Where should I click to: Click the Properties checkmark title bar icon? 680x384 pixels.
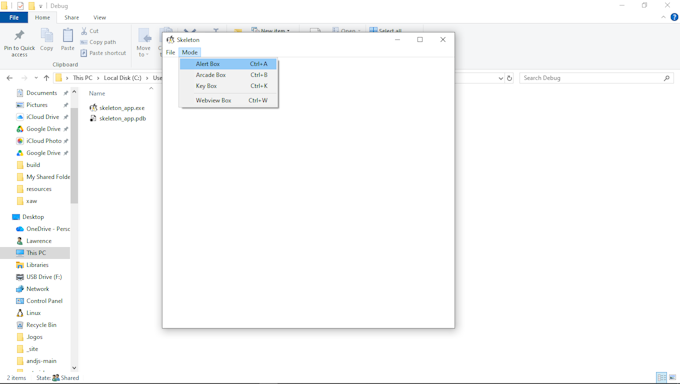pos(20,6)
